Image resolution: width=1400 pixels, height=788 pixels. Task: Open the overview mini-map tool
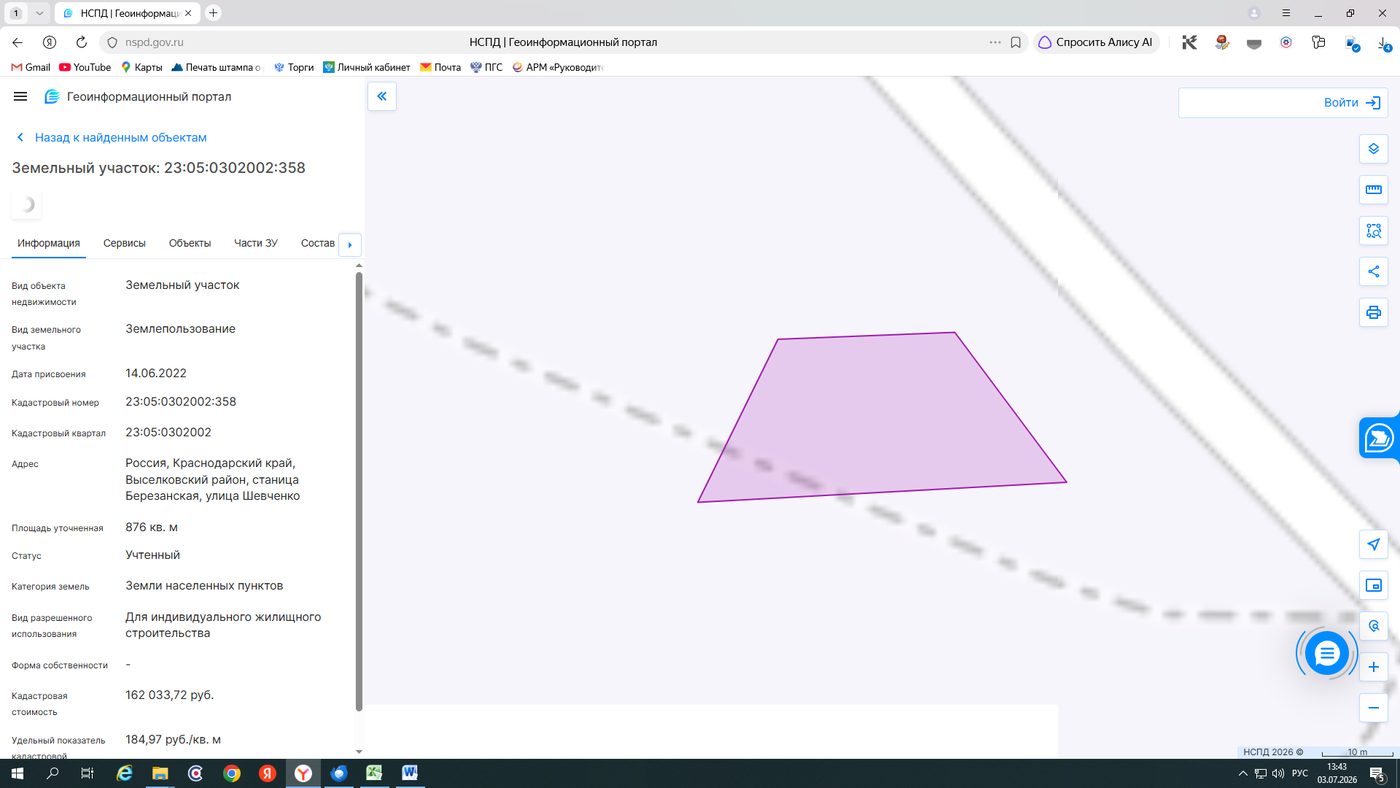point(1374,585)
